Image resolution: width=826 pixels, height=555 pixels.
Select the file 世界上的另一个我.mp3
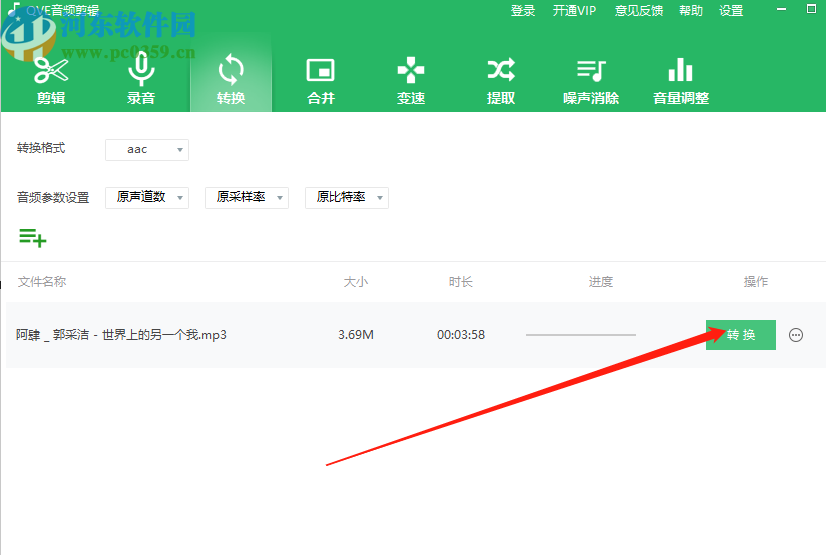click(x=121, y=335)
